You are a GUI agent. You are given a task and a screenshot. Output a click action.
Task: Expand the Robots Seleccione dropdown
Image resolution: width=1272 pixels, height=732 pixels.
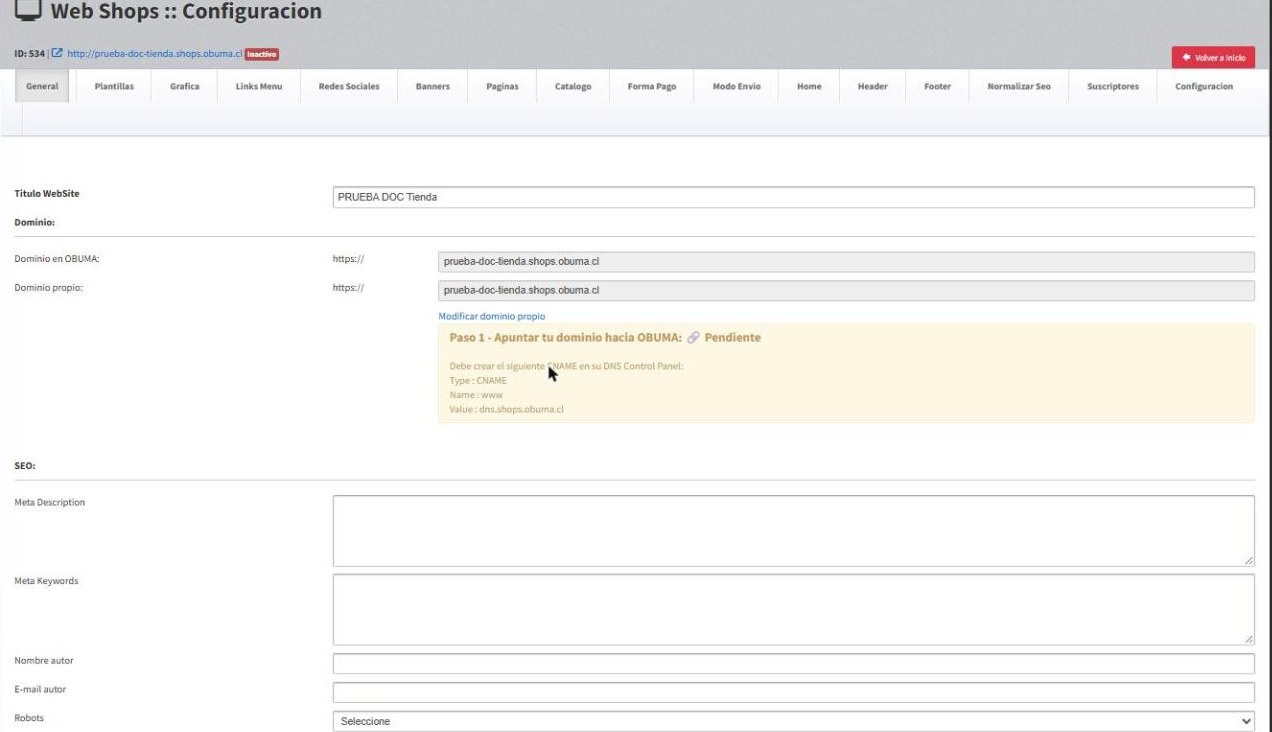(793, 721)
